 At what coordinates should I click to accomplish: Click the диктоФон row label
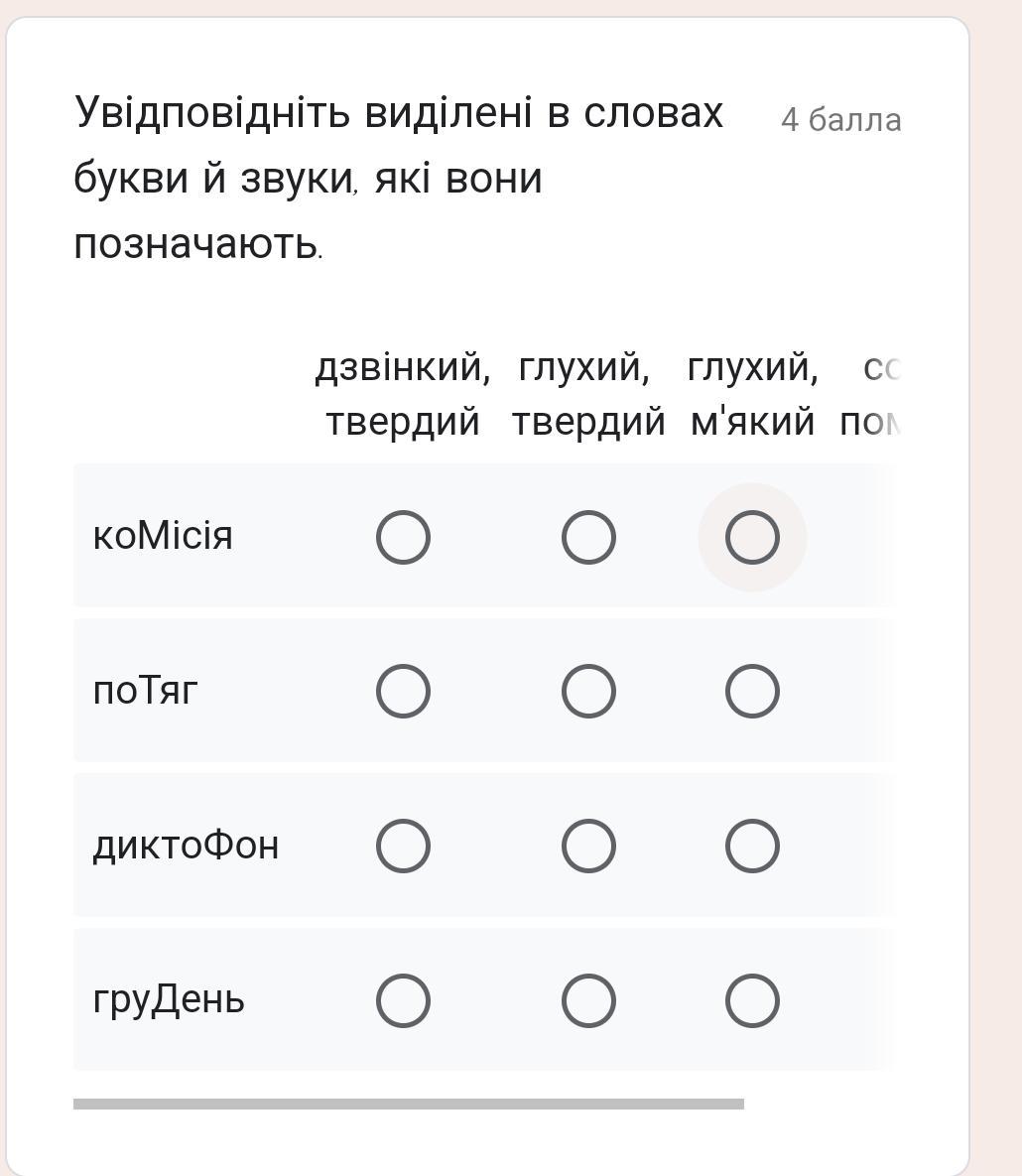(186, 846)
